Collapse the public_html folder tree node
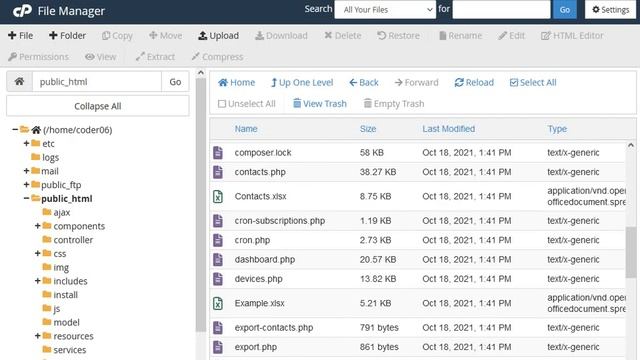This screenshot has height=360, width=640. coord(26,198)
